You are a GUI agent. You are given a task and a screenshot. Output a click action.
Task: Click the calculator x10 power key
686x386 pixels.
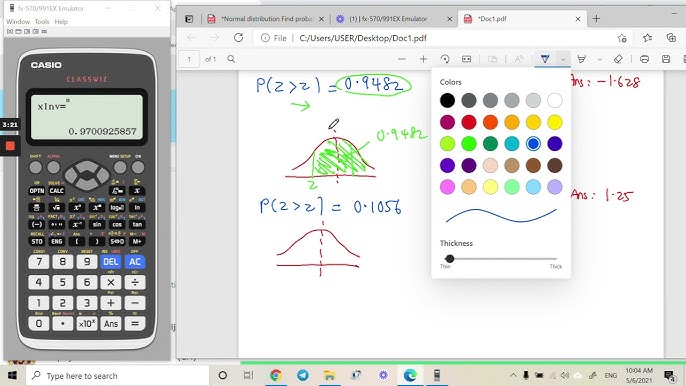click(87, 323)
